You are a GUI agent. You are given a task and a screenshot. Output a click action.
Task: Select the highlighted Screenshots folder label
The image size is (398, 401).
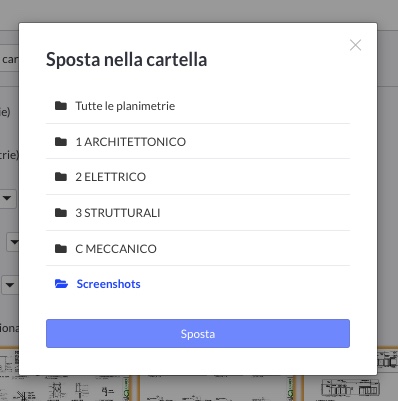pyautogui.click(x=108, y=284)
